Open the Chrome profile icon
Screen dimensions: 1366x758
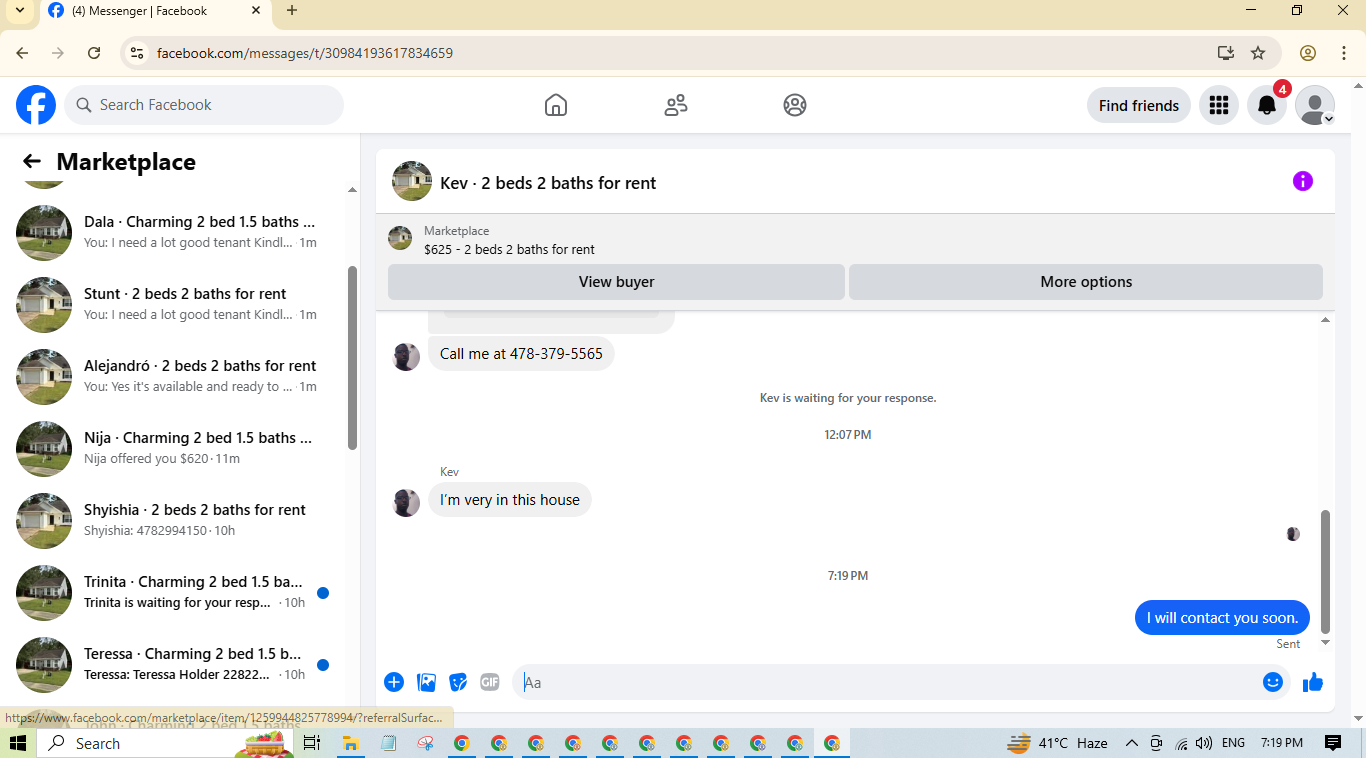(x=1308, y=53)
